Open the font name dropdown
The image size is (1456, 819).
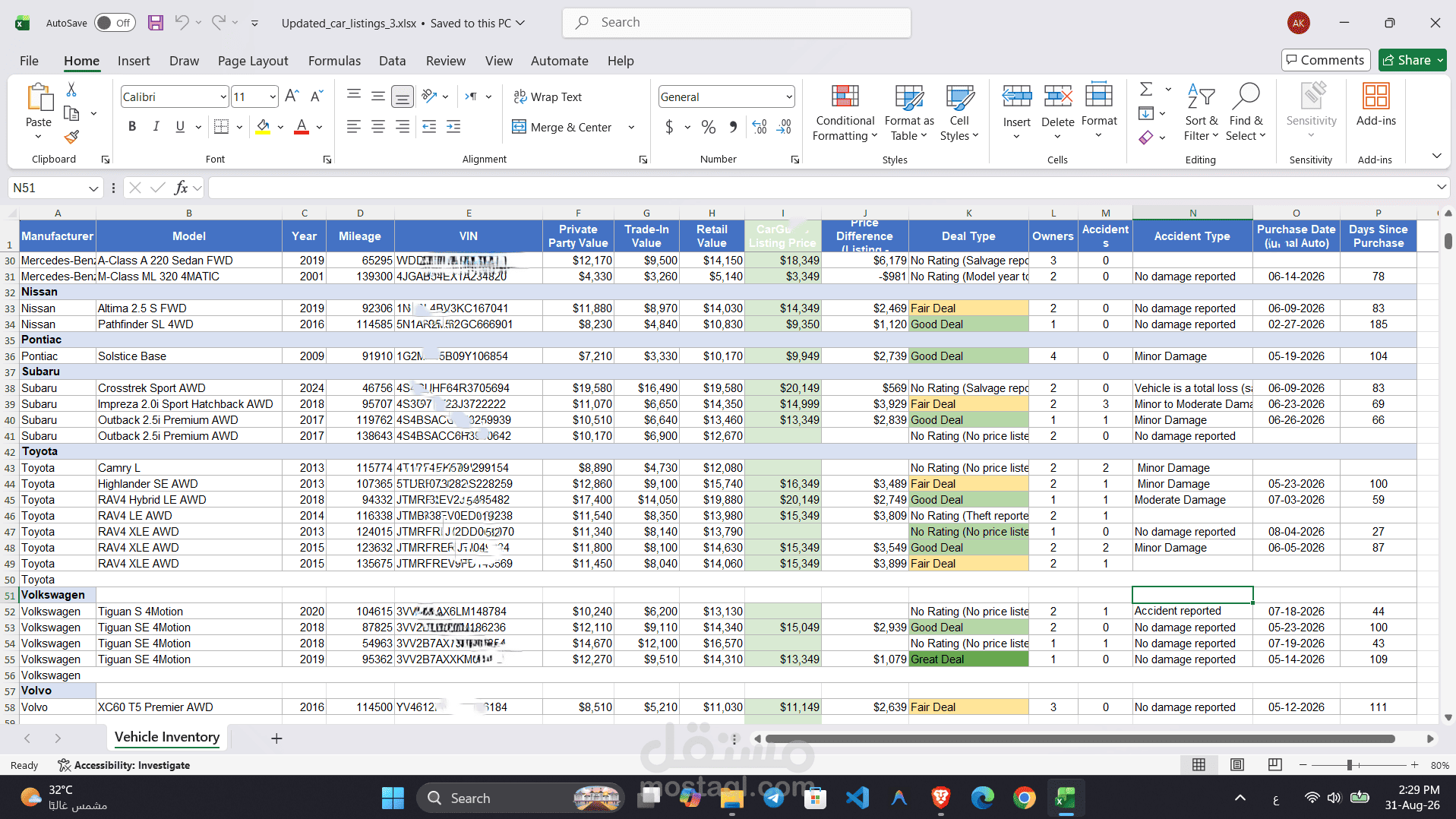pos(223,96)
